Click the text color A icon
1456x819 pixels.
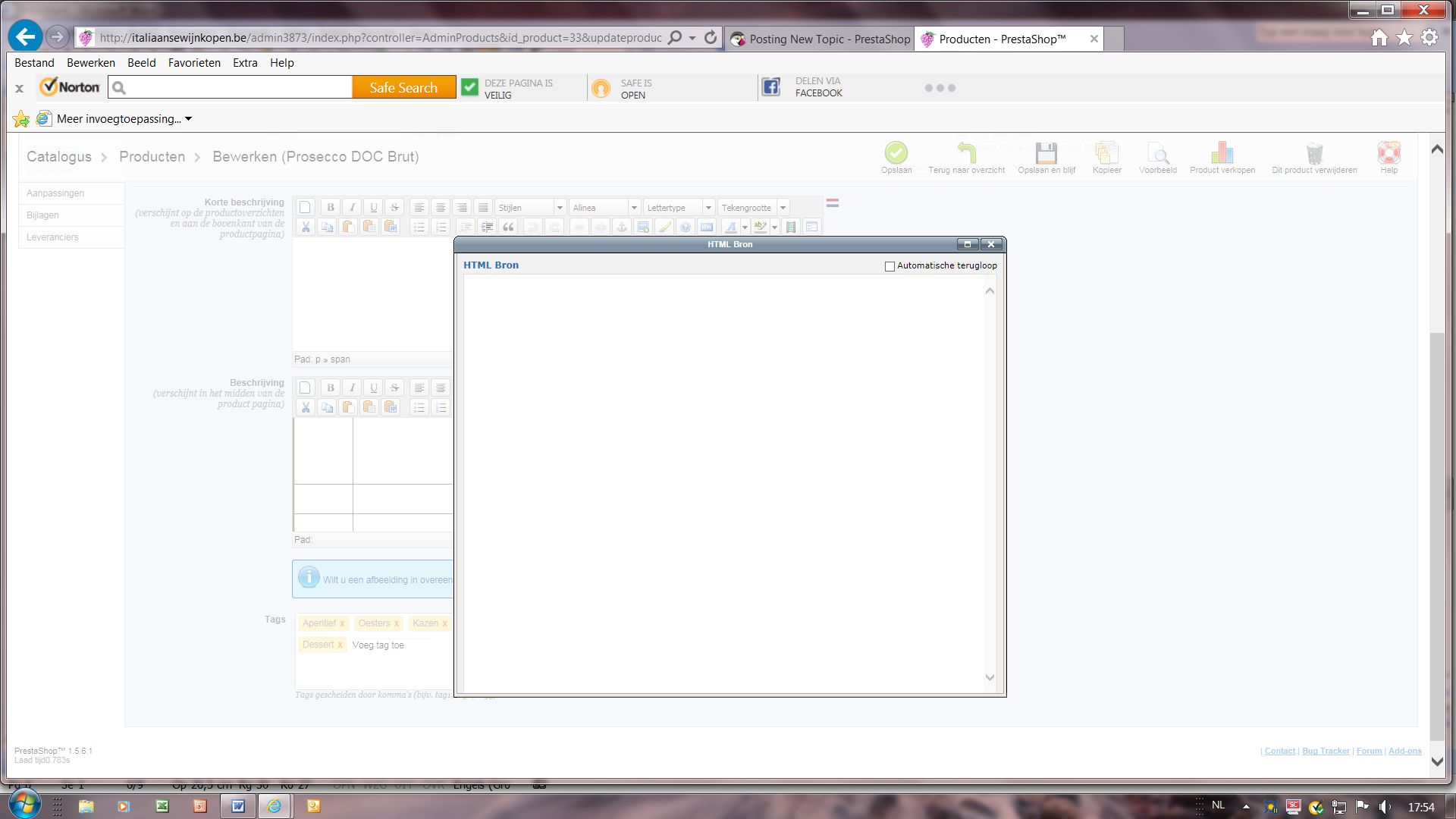coord(730,227)
